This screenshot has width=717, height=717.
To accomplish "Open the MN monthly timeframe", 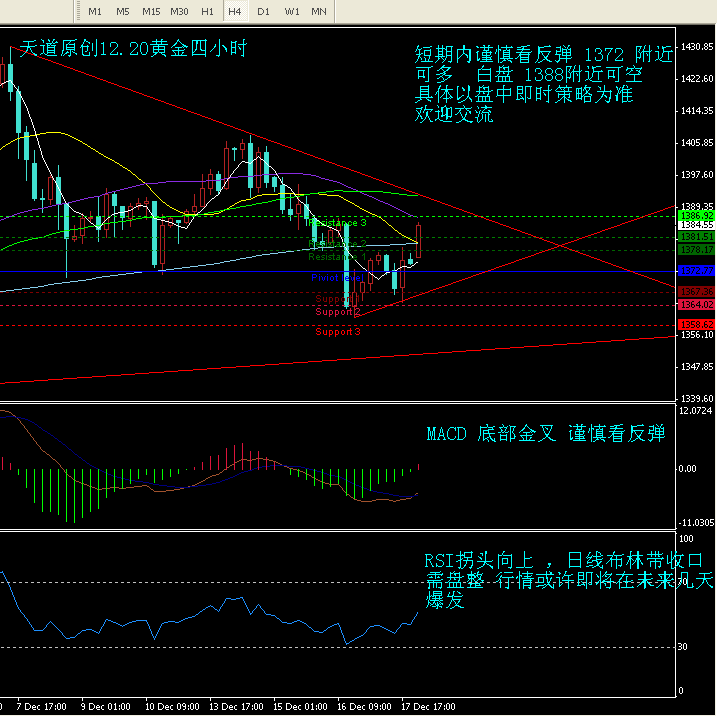I will click(x=319, y=11).
